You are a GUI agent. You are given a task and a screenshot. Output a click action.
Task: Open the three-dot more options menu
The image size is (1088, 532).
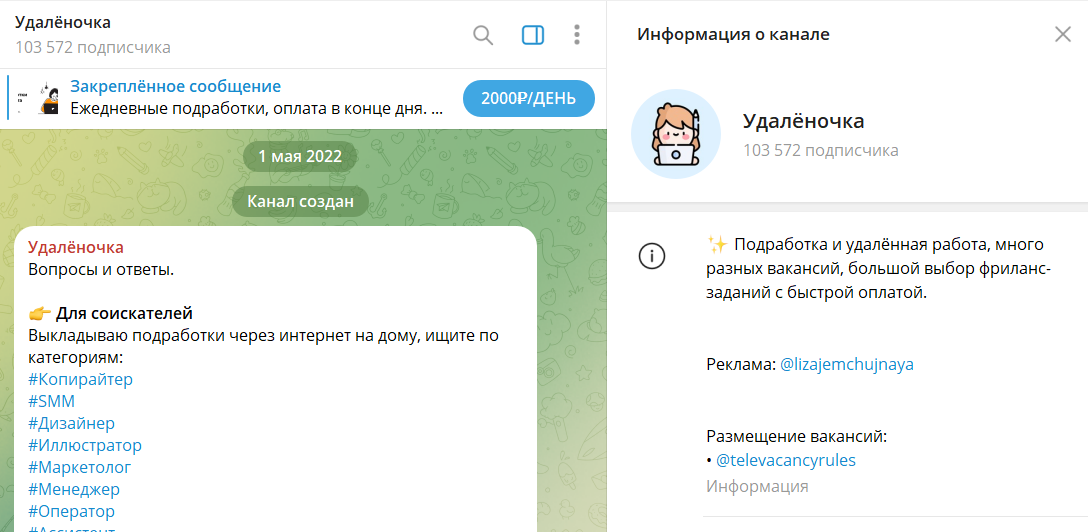click(577, 35)
